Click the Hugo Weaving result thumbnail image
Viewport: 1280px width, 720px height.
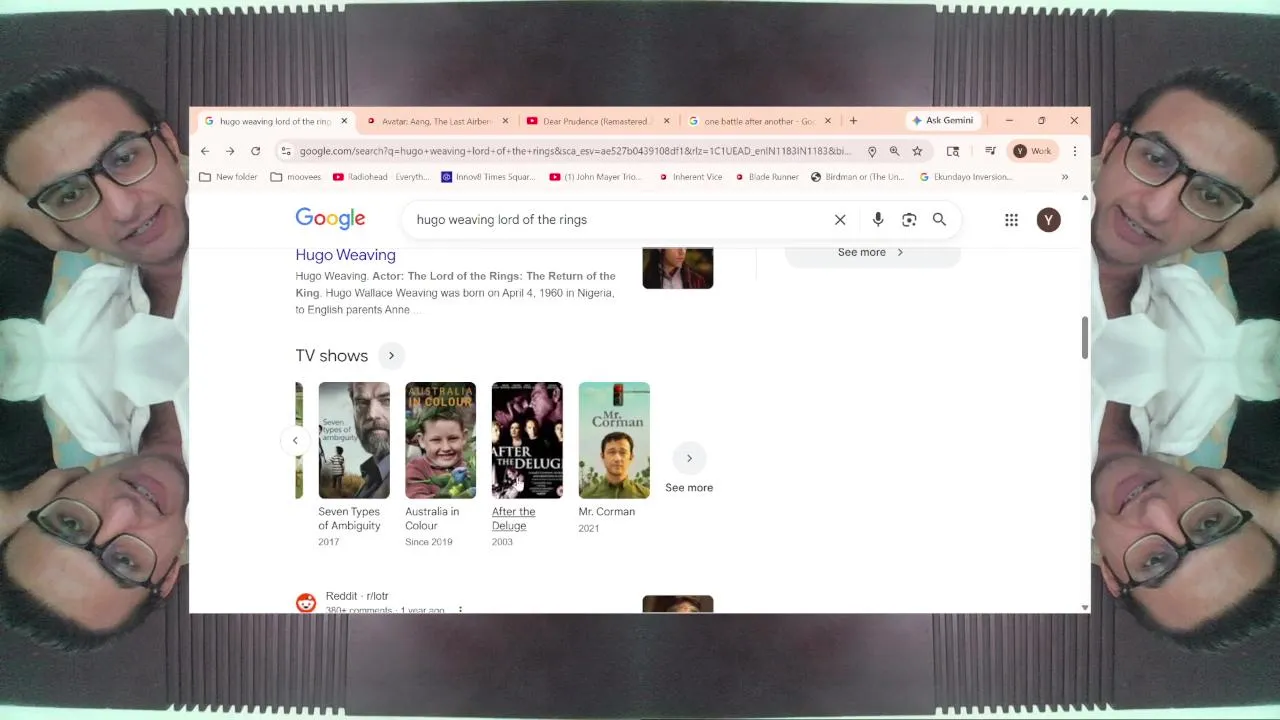point(678,268)
